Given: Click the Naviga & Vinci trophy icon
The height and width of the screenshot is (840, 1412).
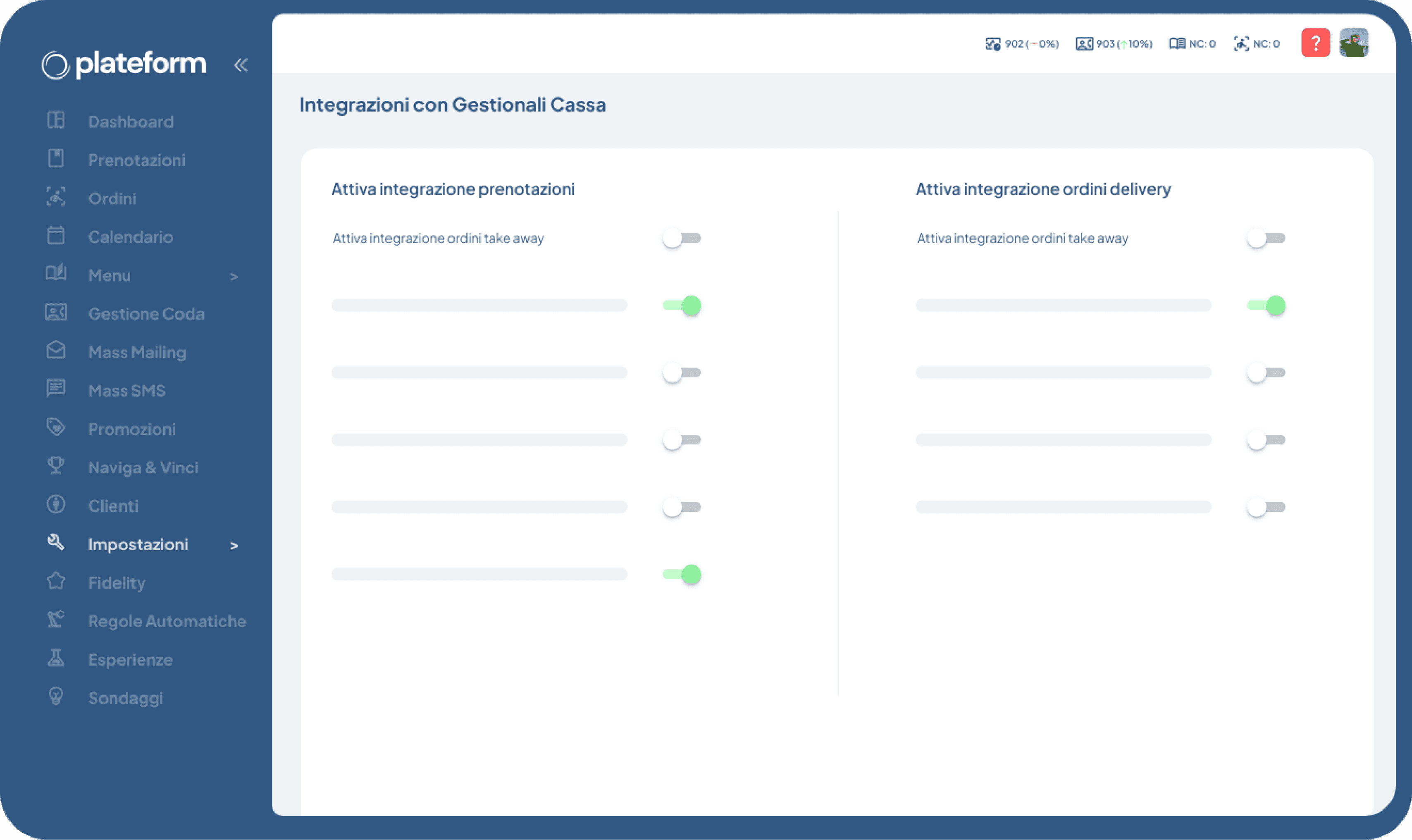Looking at the screenshot, I should [55, 465].
